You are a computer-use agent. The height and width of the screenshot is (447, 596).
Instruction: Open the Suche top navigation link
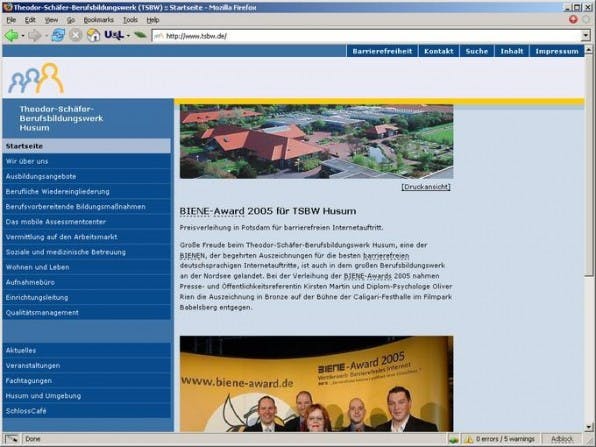(x=477, y=51)
